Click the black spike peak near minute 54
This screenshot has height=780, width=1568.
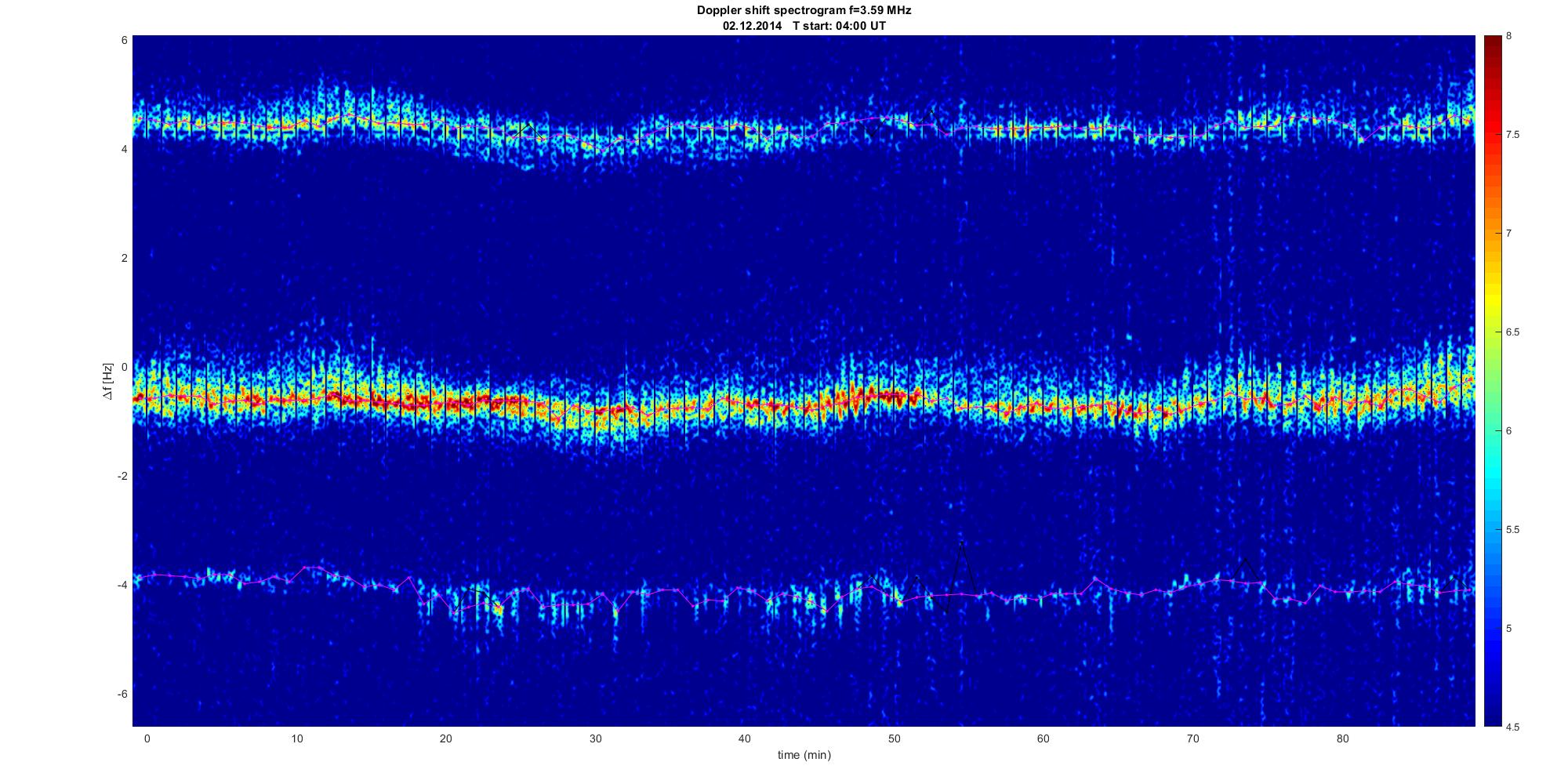(961, 542)
